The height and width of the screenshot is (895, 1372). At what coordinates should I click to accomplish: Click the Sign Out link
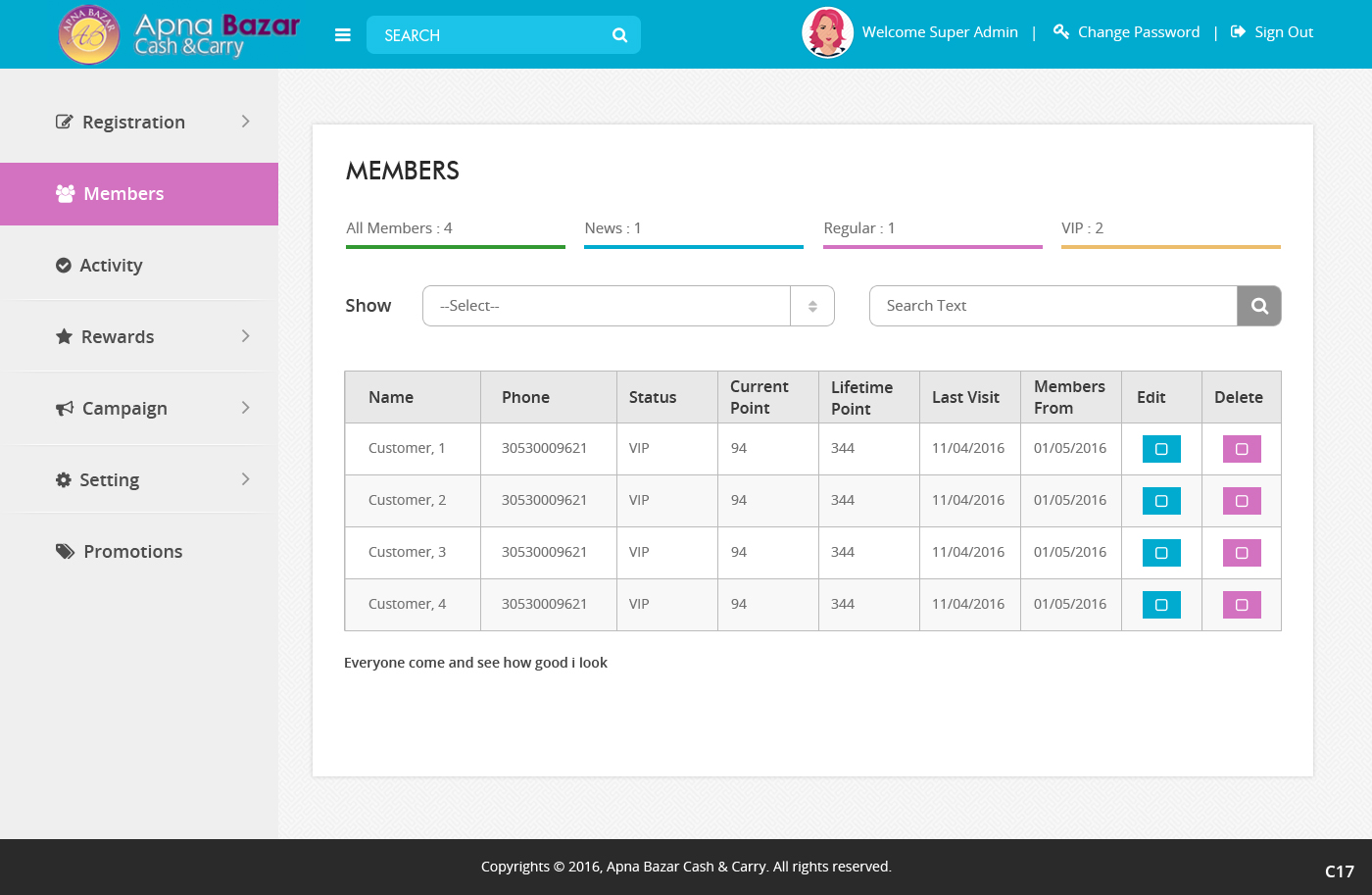(x=1283, y=32)
